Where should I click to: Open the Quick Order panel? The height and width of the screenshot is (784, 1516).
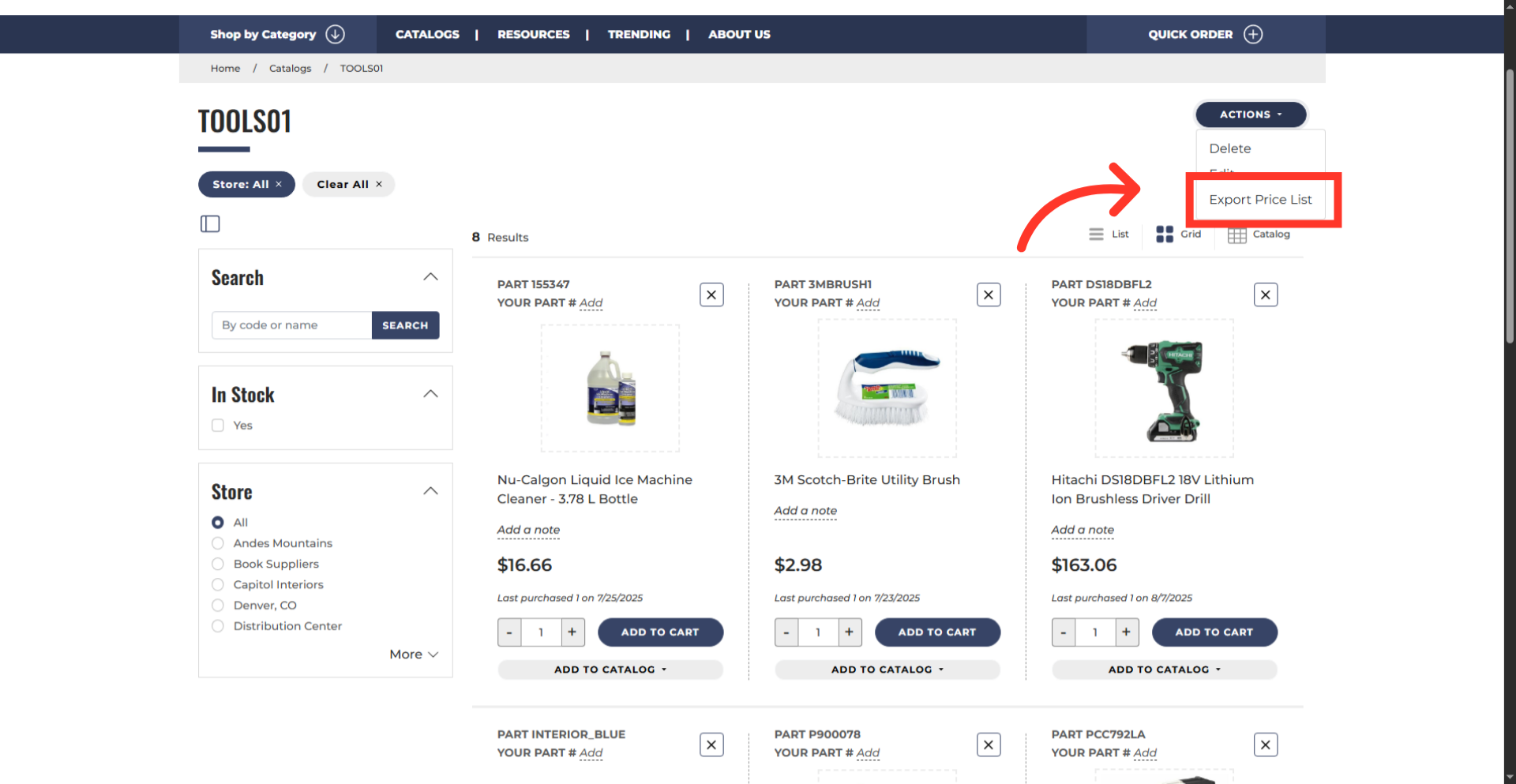tap(1206, 34)
